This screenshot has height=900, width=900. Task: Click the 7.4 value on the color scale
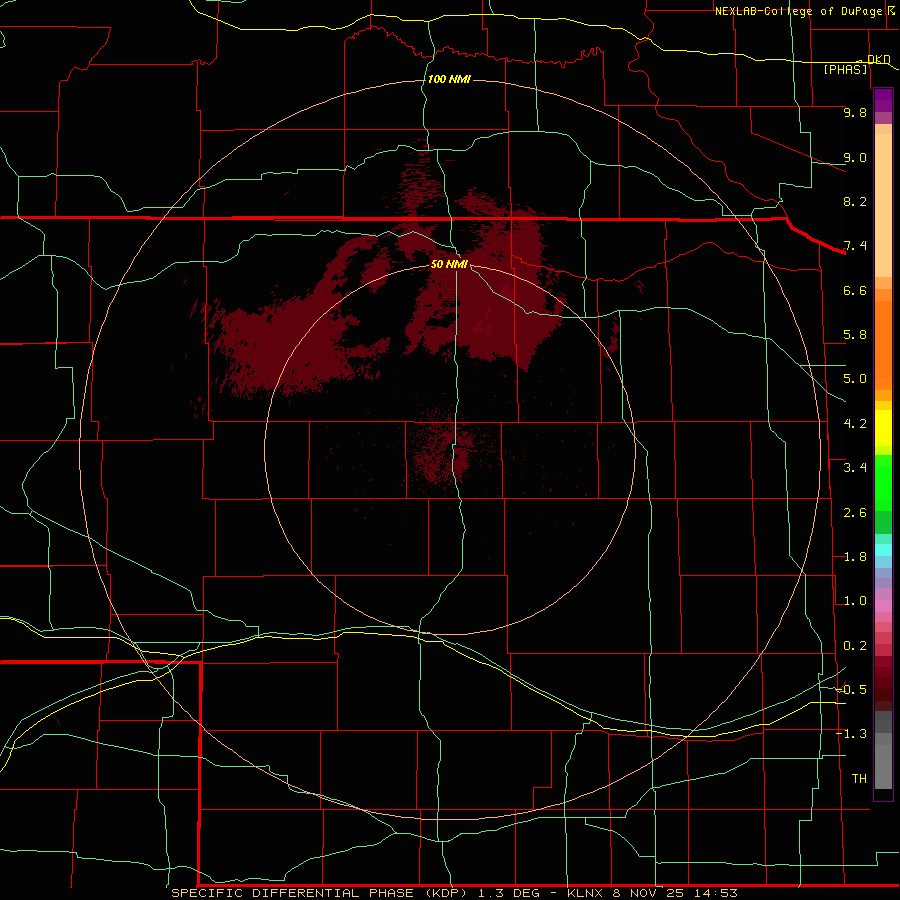pyautogui.click(x=855, y=246)
